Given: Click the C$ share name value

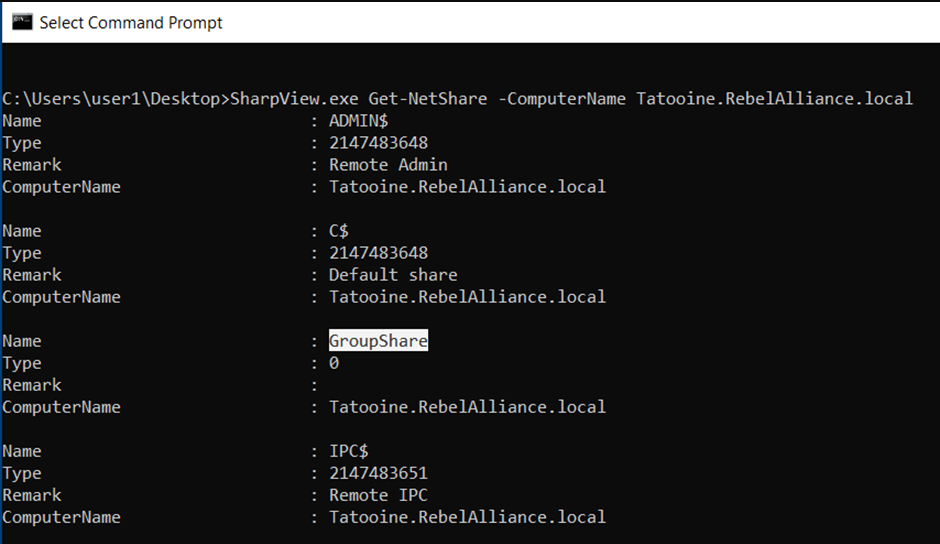Looking at the screenshot, I should (x=339, y=231).
